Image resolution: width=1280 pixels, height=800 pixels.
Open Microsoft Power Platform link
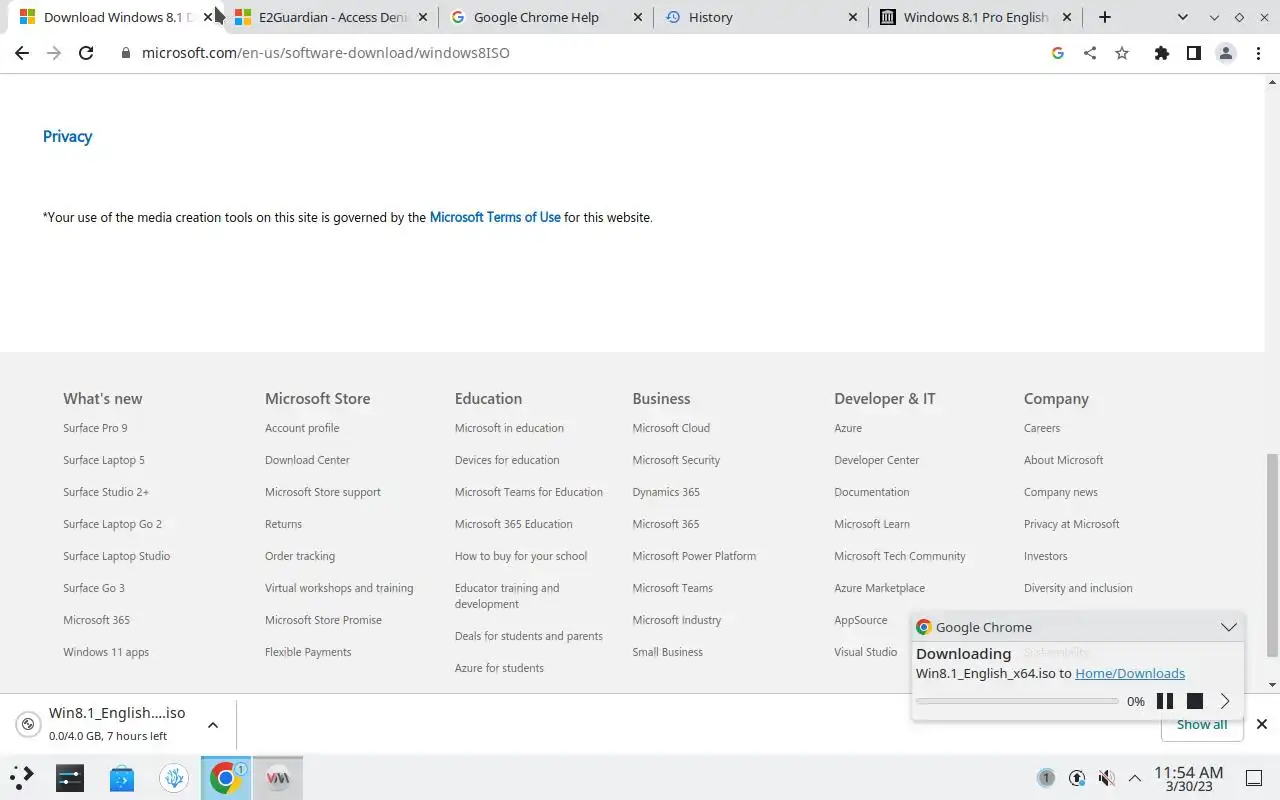[x=694, y=556]
